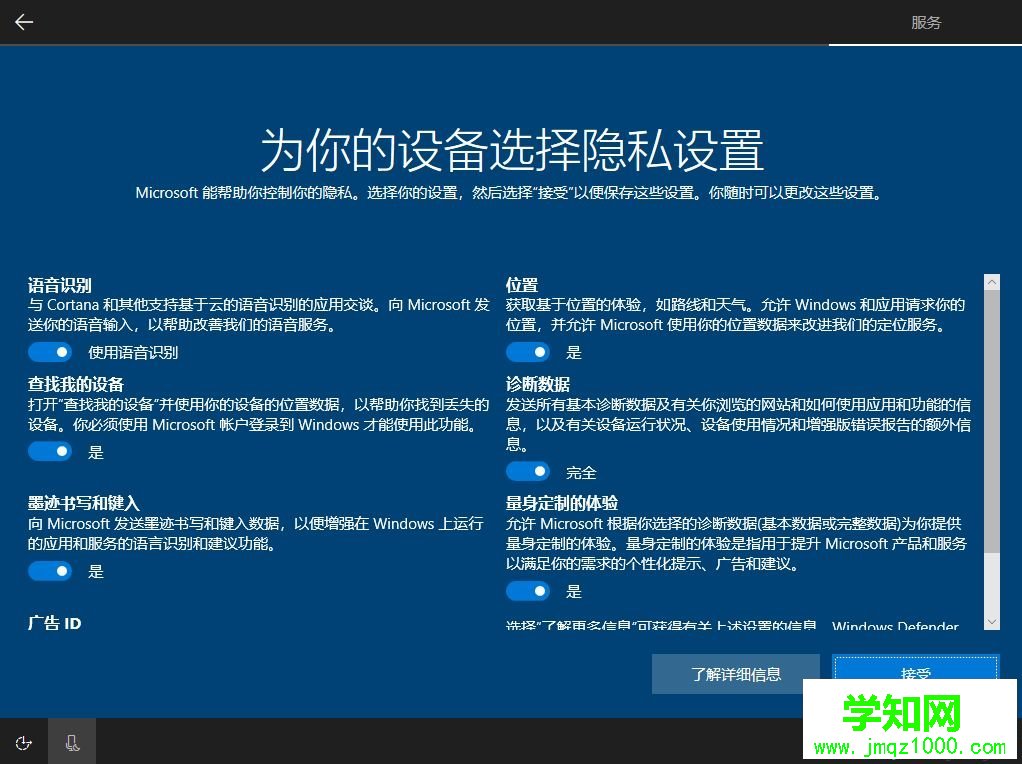Click the back arrow at top left
Image resolution: width=1022 pixels, height=764 pixels.
tap(23, 22)
